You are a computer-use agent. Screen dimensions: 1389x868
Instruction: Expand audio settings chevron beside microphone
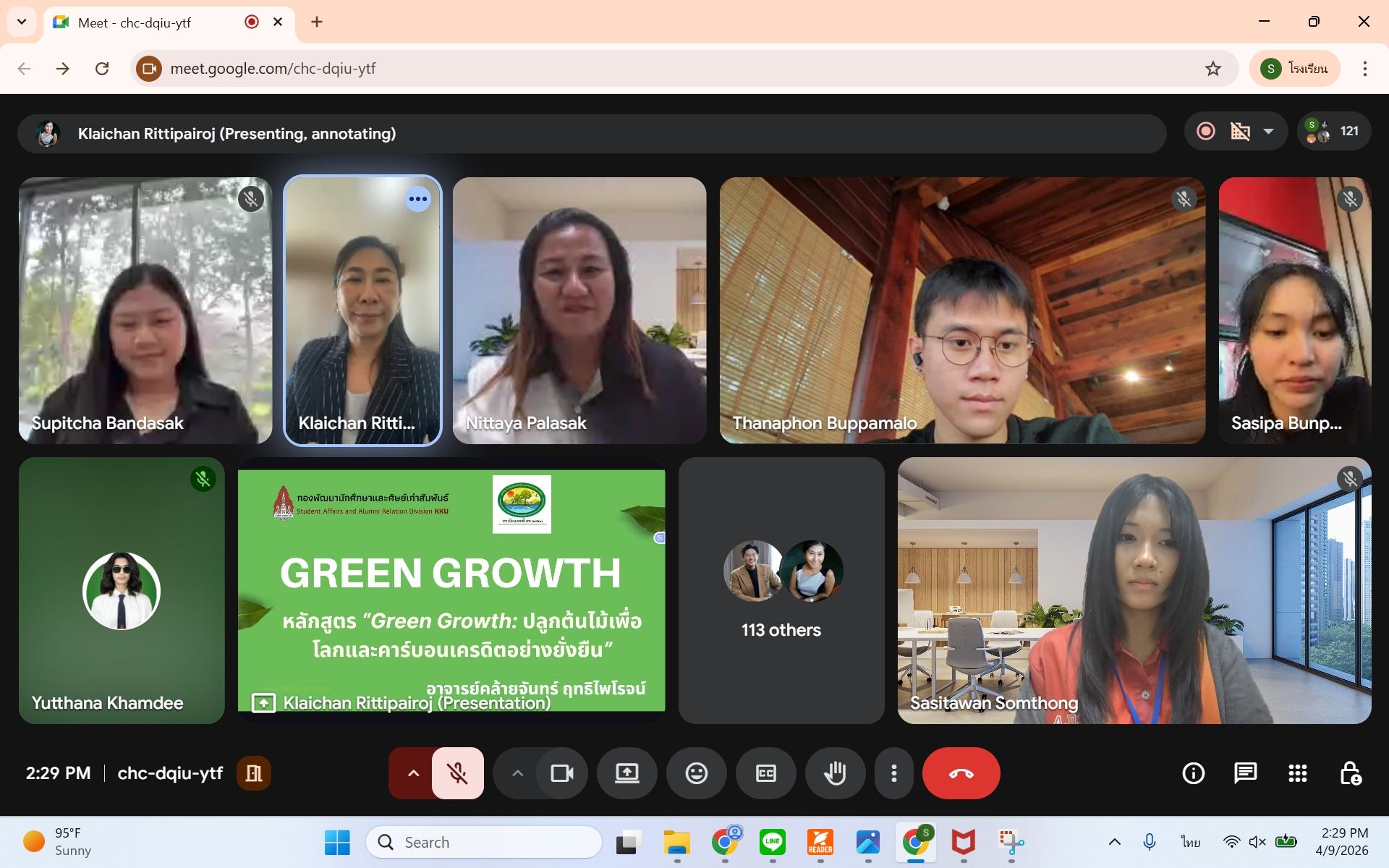[413, 773]
